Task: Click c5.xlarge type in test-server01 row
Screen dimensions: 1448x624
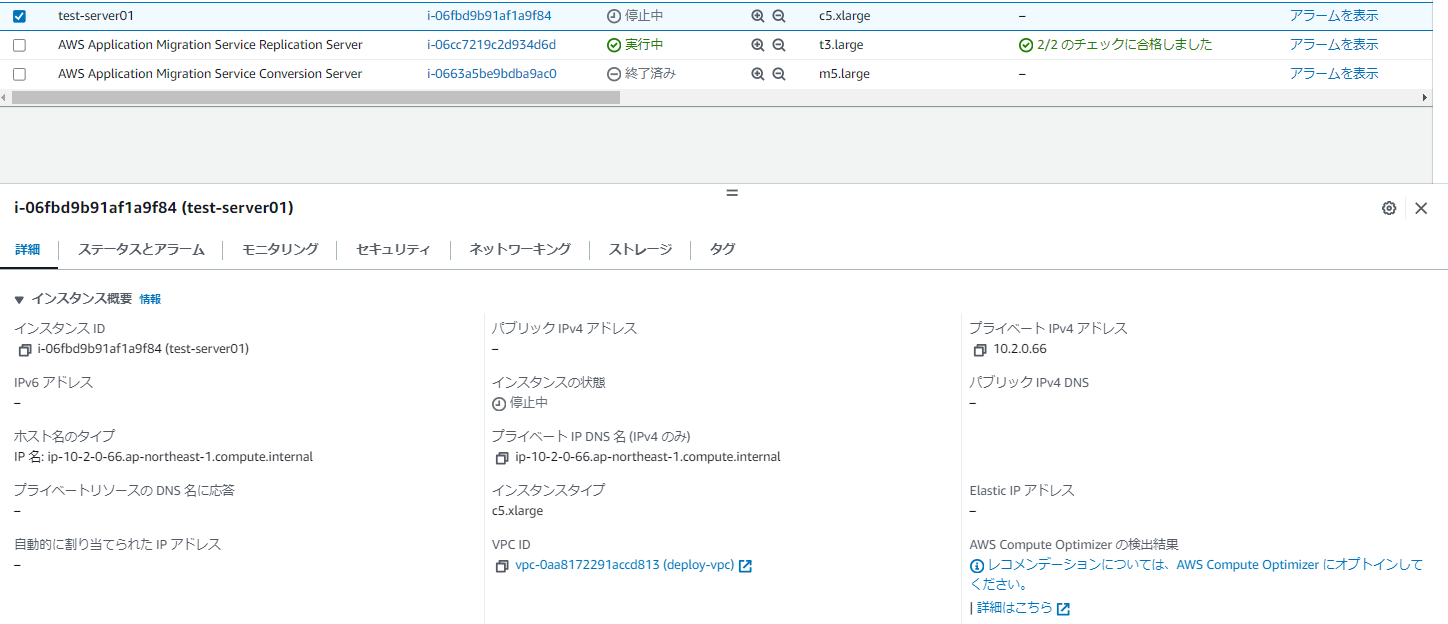Action: [845, 16]
